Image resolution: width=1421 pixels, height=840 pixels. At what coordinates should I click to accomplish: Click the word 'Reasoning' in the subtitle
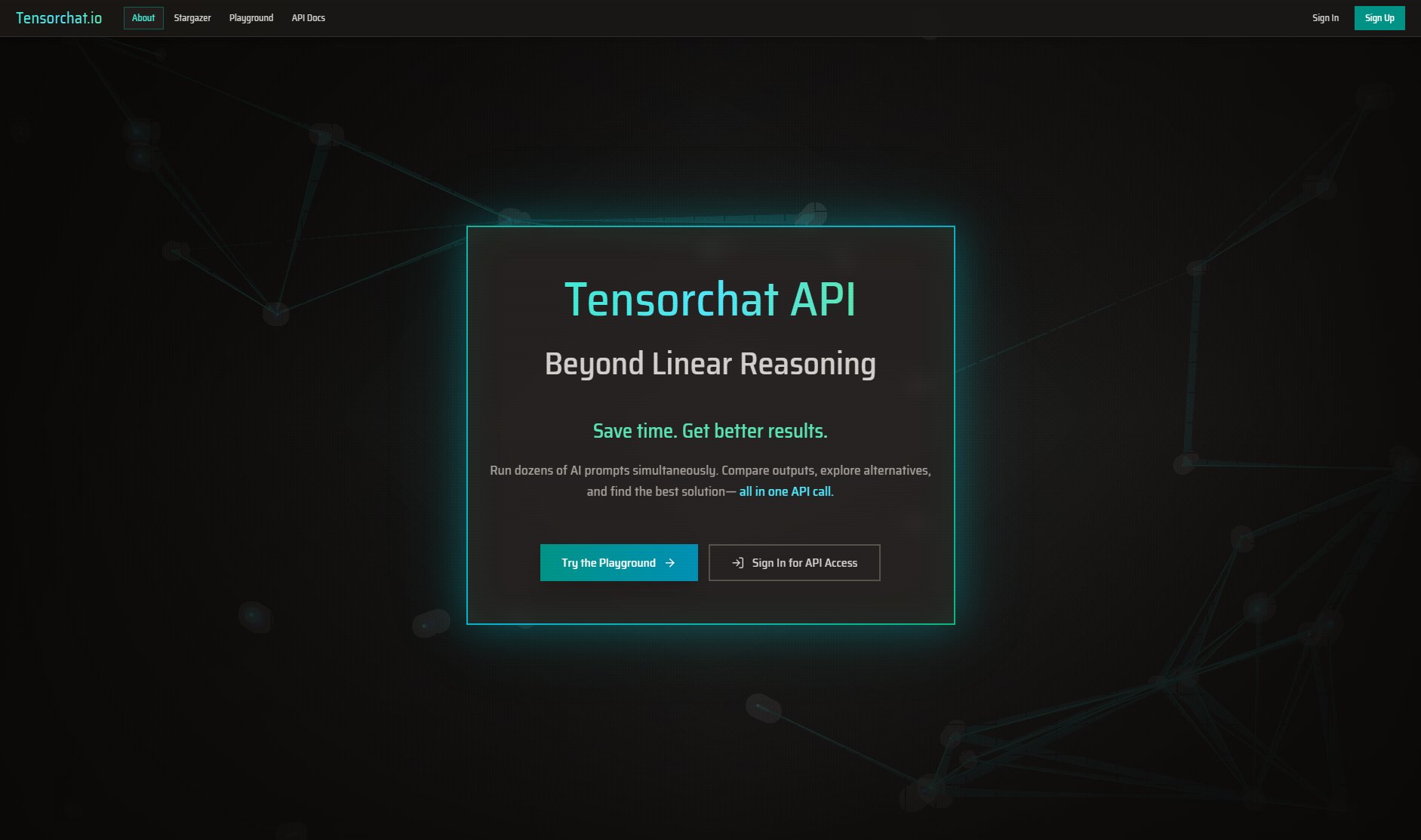click(x=807, y=364)
